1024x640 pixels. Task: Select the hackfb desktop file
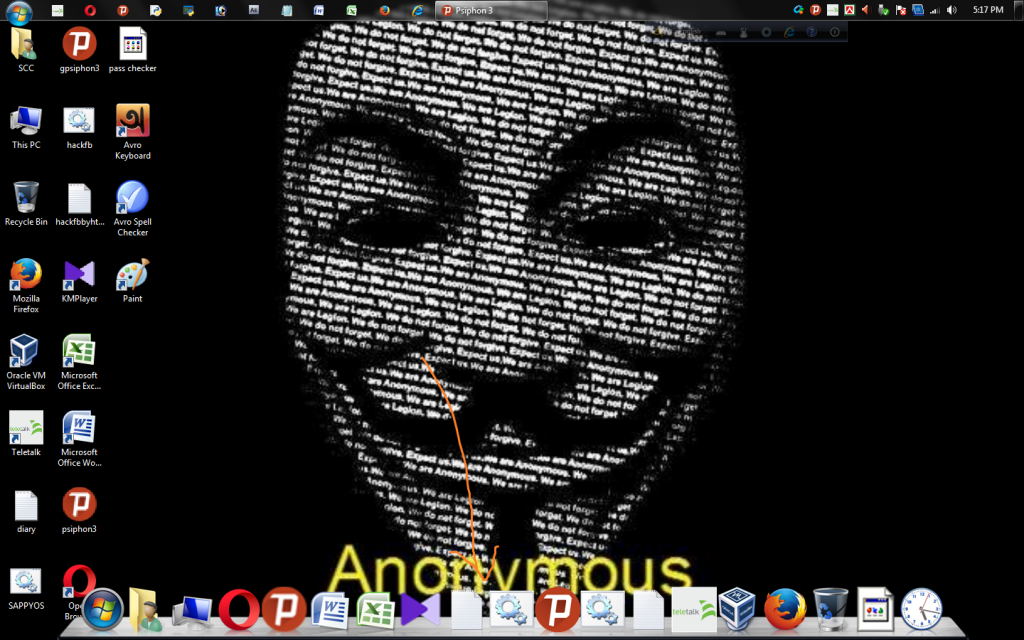(79, 127)
